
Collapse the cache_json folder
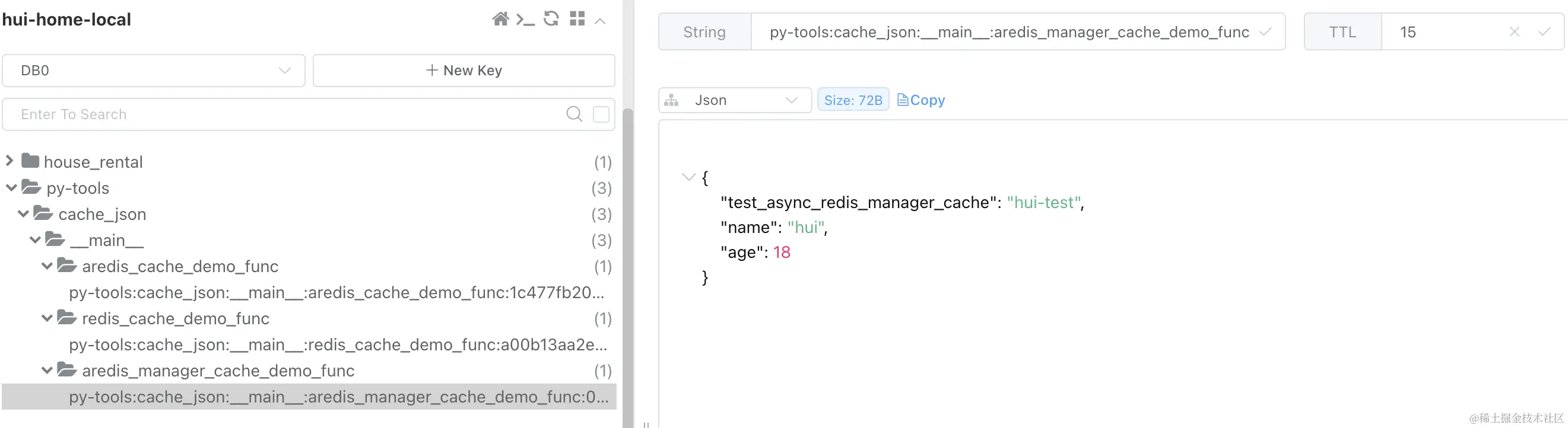pyautogui.click(x=23, y=214)
